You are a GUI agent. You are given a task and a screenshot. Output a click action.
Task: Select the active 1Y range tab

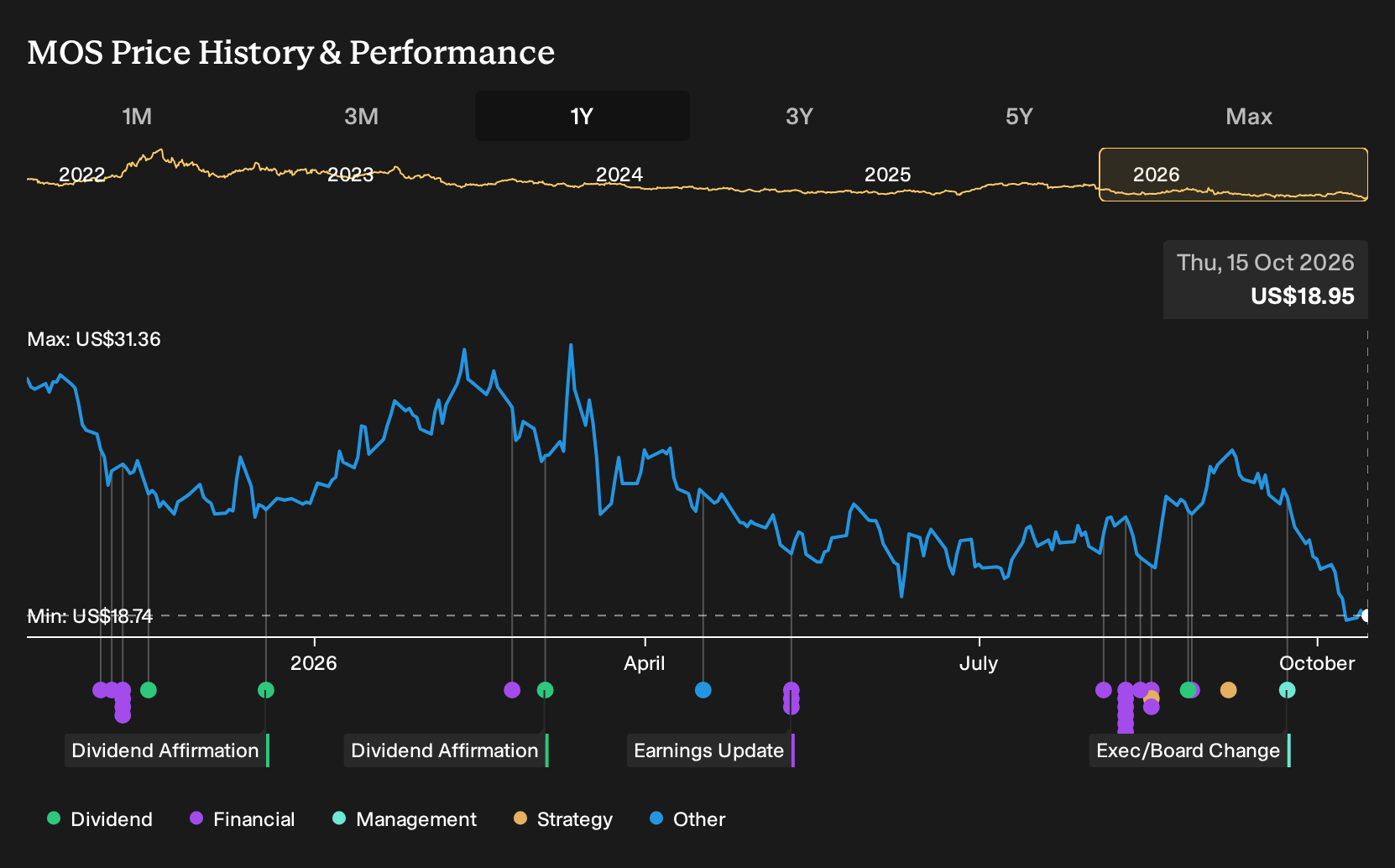582,116
